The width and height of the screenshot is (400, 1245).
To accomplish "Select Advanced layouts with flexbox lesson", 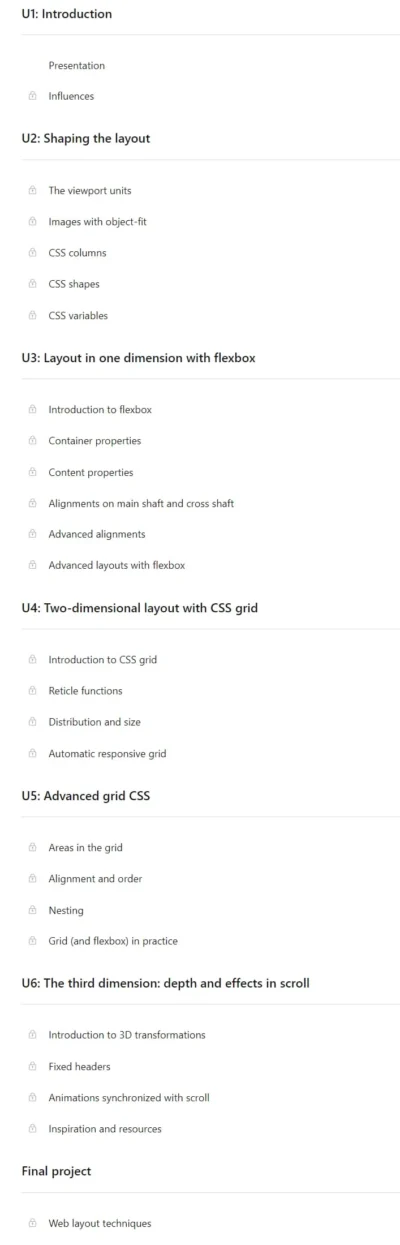I will (117, 566).
